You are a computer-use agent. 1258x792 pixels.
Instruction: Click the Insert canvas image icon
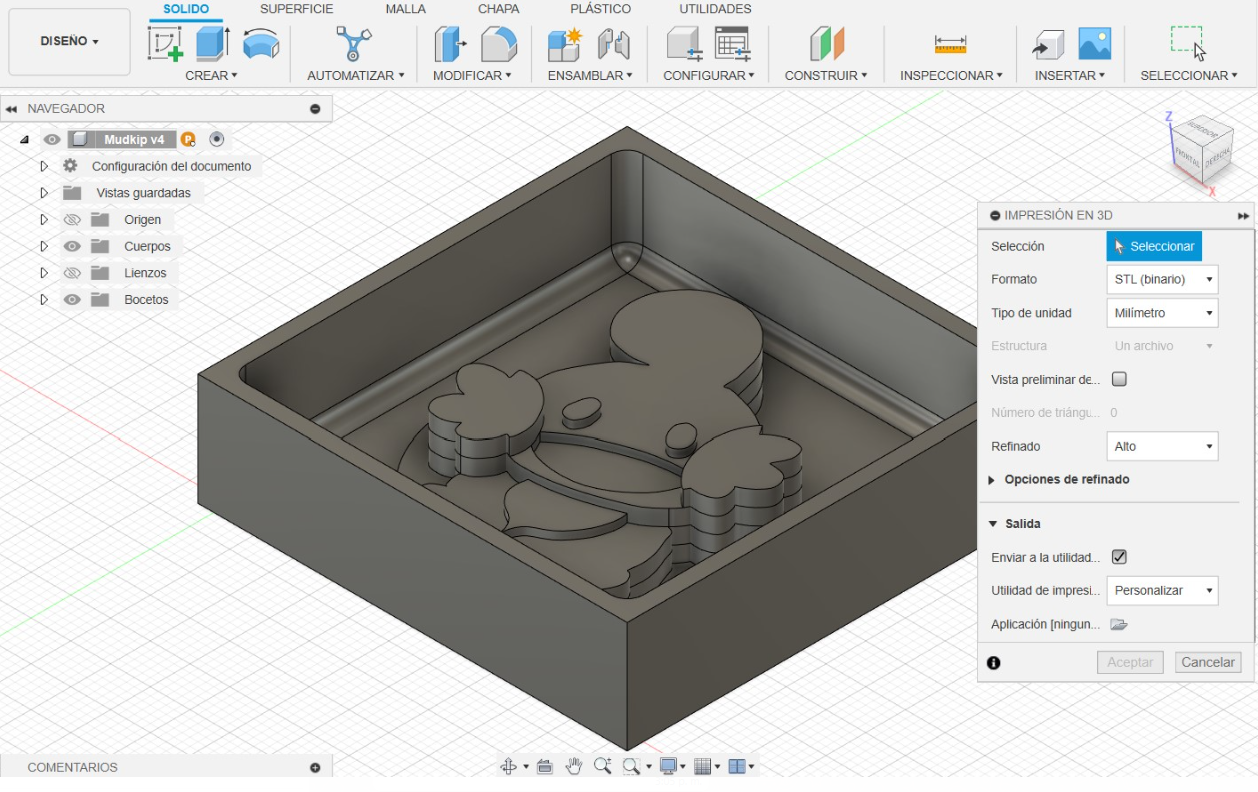pos(1095,44)
